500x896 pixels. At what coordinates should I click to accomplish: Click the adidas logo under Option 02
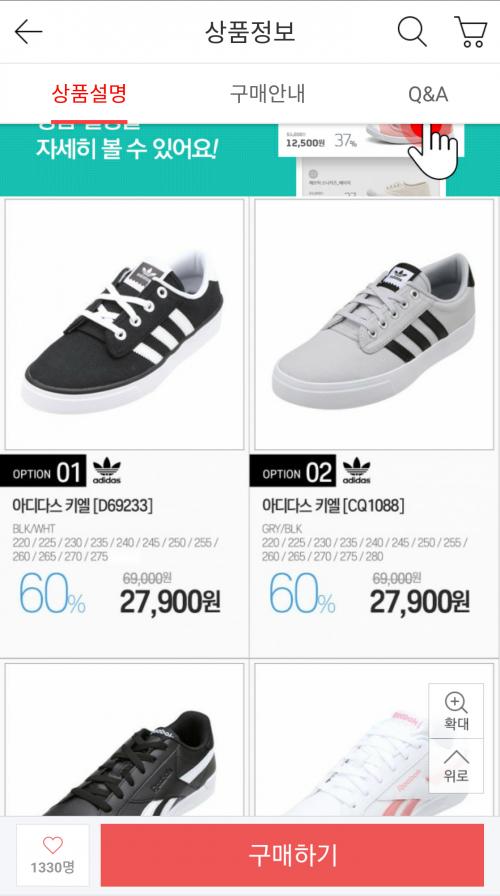(357, 470)
